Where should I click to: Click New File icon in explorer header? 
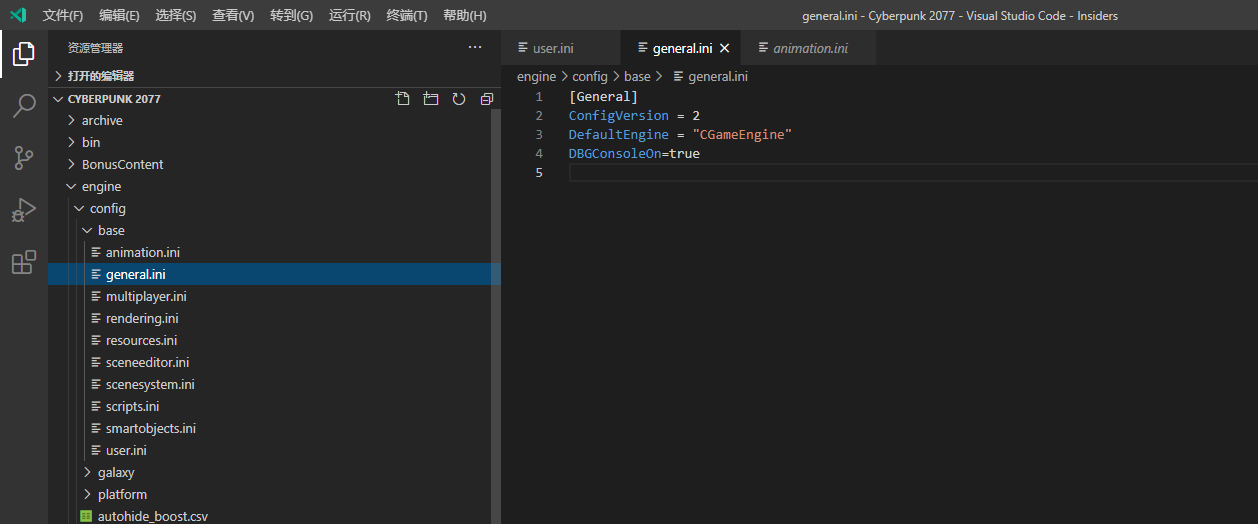(402, 99)
